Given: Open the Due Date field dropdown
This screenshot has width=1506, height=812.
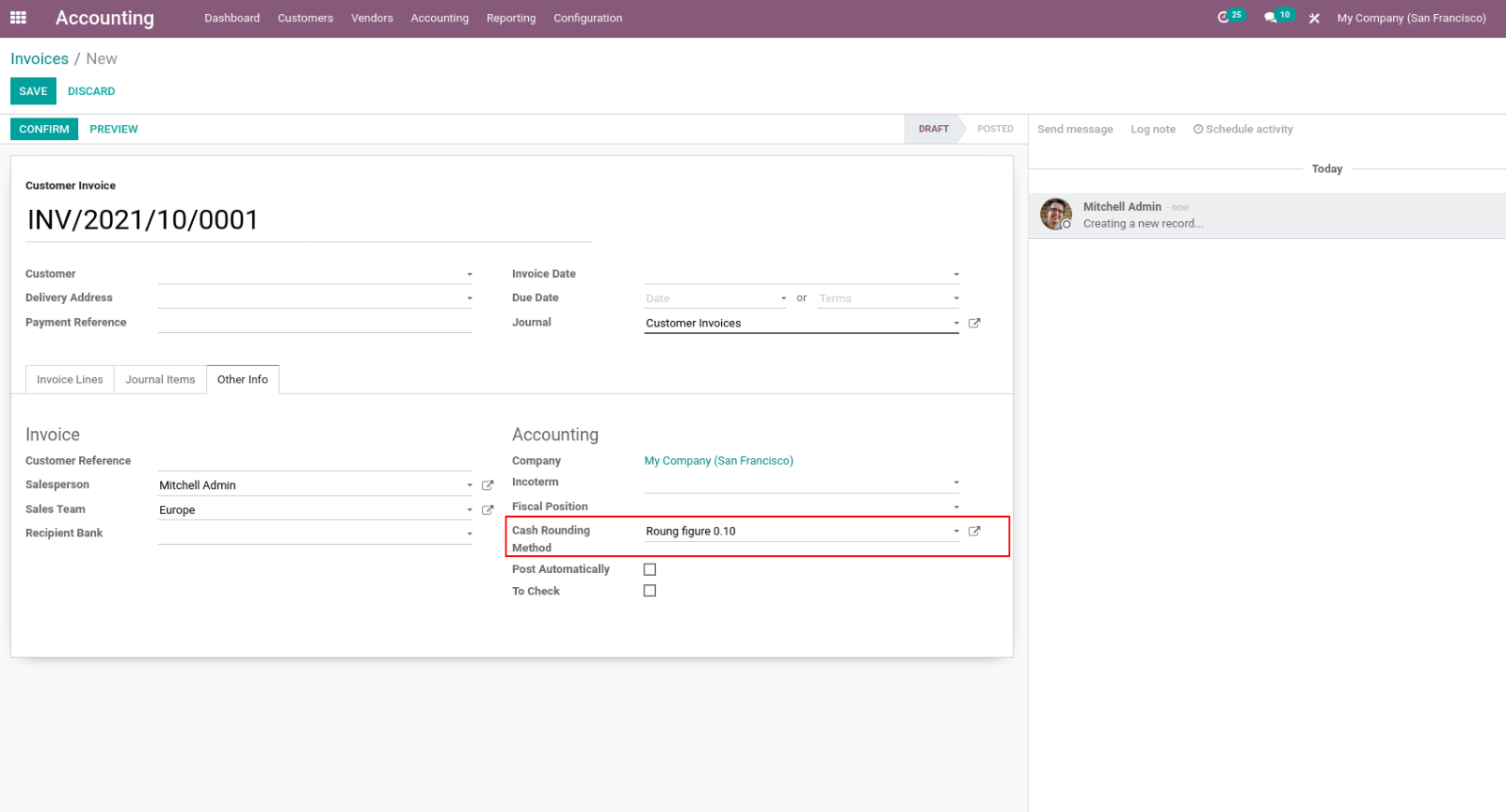Looking at the screenshot, I should 783,298.
